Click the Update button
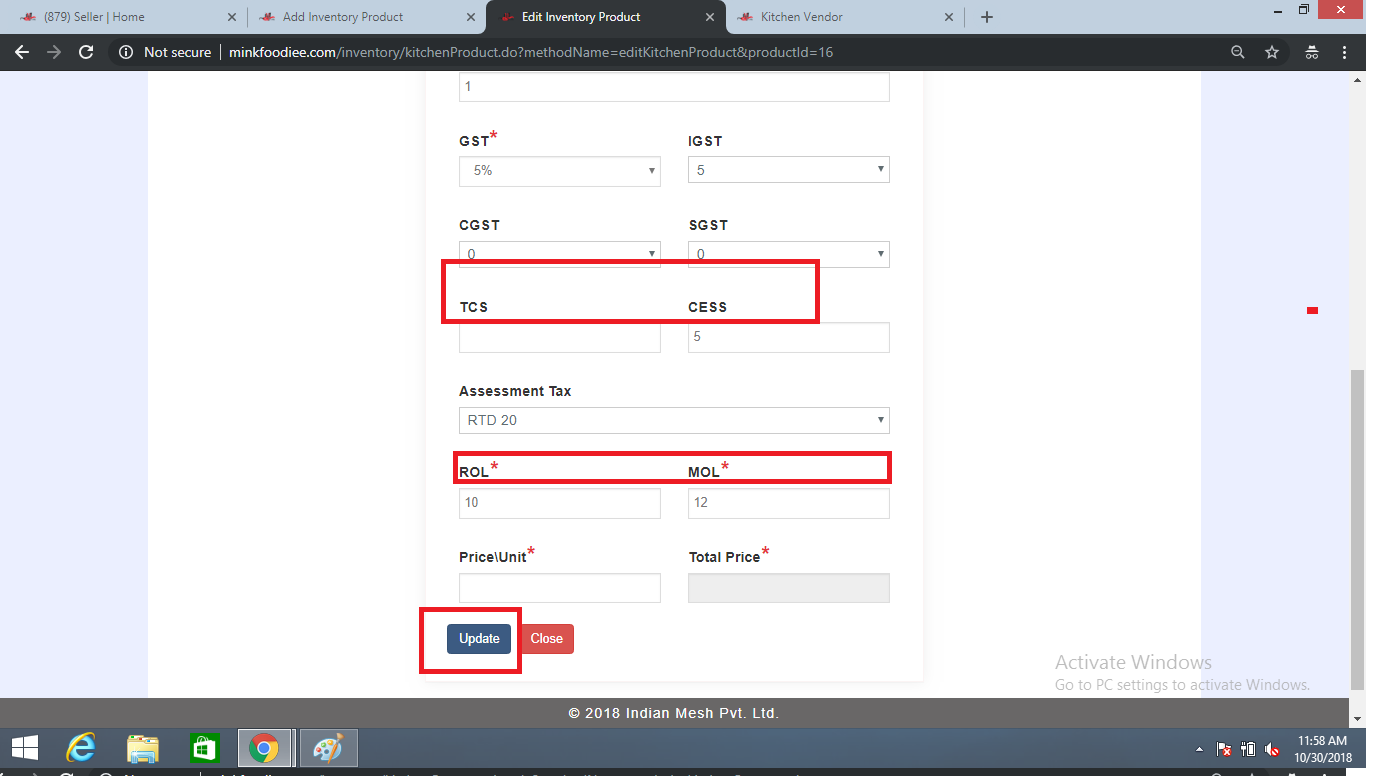1392x776 pixels. click(x=479, y=639)
